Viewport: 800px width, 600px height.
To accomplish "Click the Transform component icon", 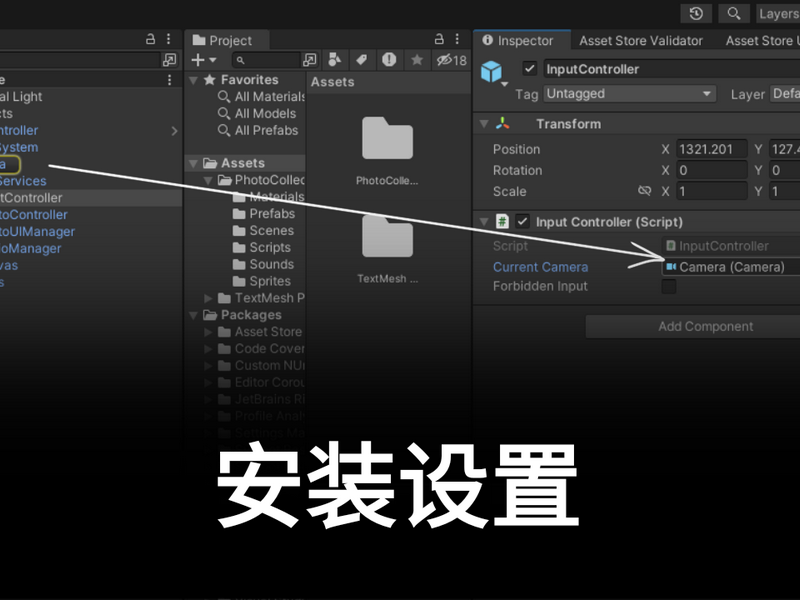I will coord(503,123).
